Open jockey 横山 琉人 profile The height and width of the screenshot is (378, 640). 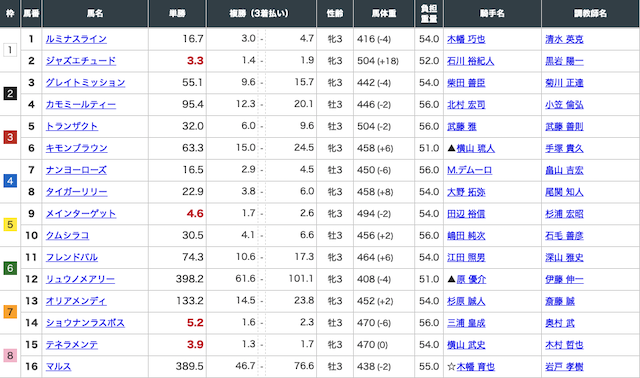click(x=476, y=148)
